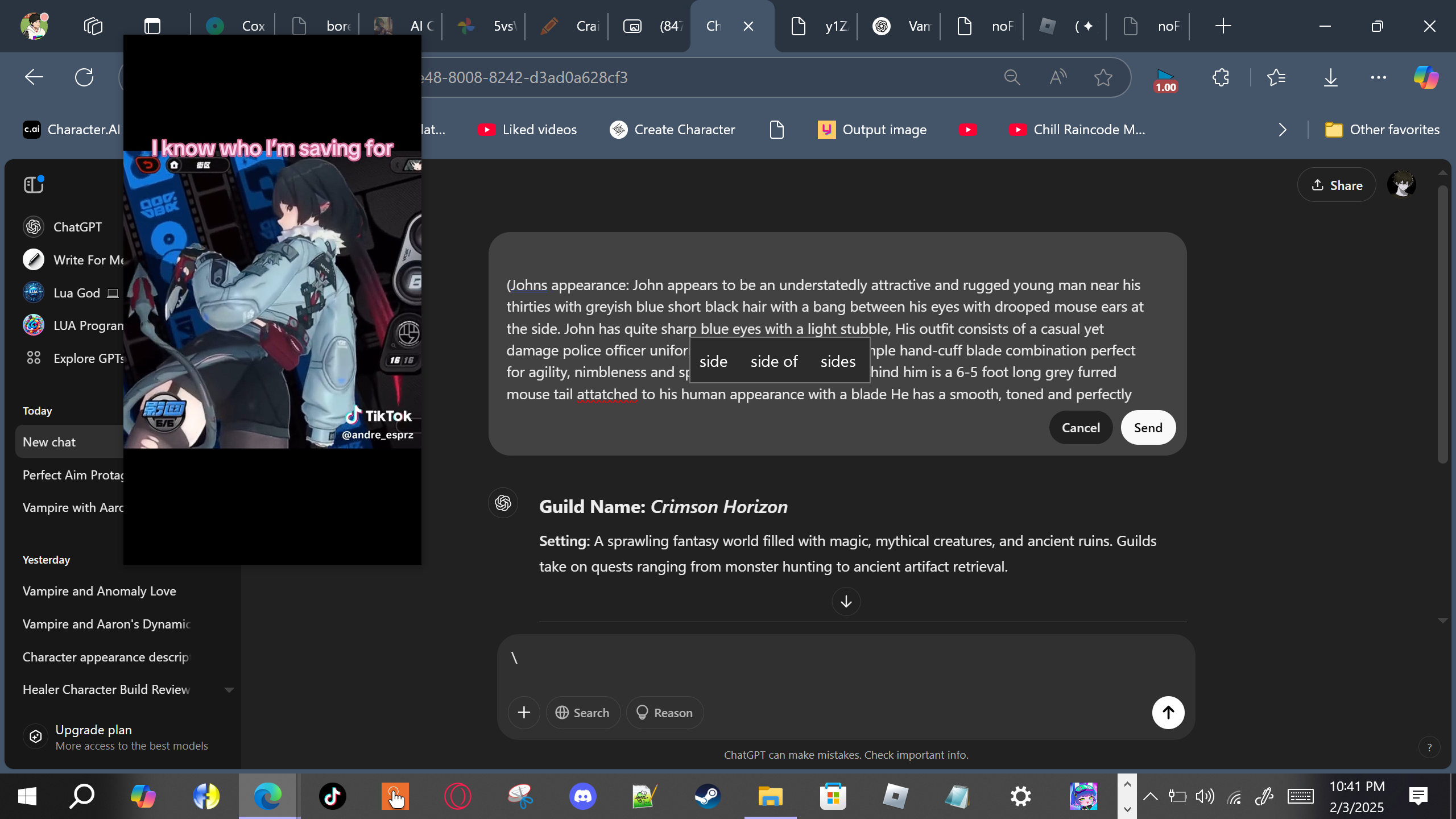
Task: Click the message composer text field
Action: tap(845, 659)
